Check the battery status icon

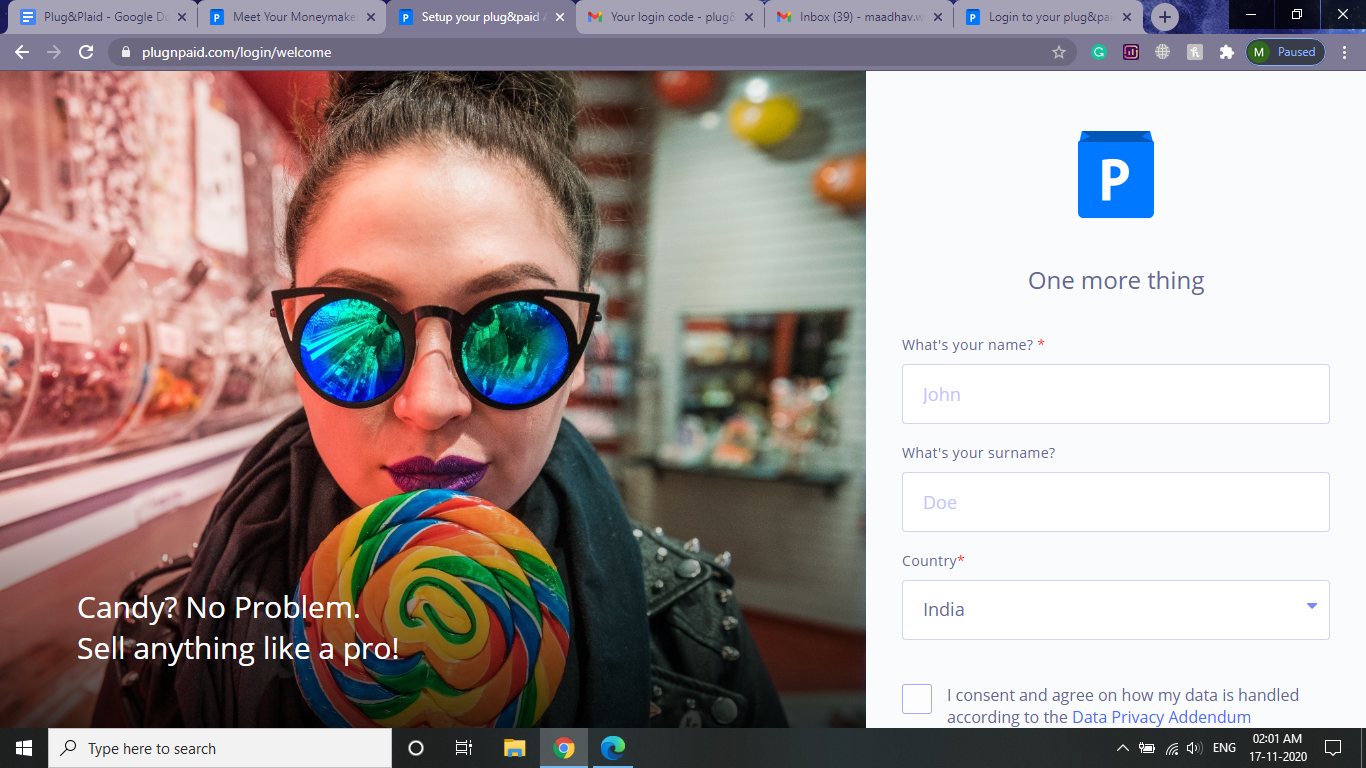point(1147,748)
